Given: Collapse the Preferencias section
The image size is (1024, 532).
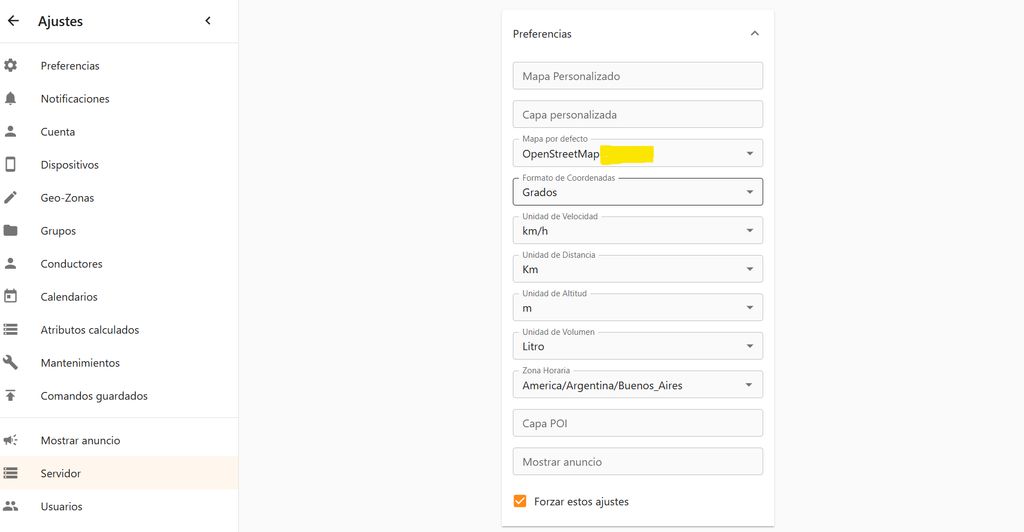Looking at the screenshot, I should [x=754, y=34].
